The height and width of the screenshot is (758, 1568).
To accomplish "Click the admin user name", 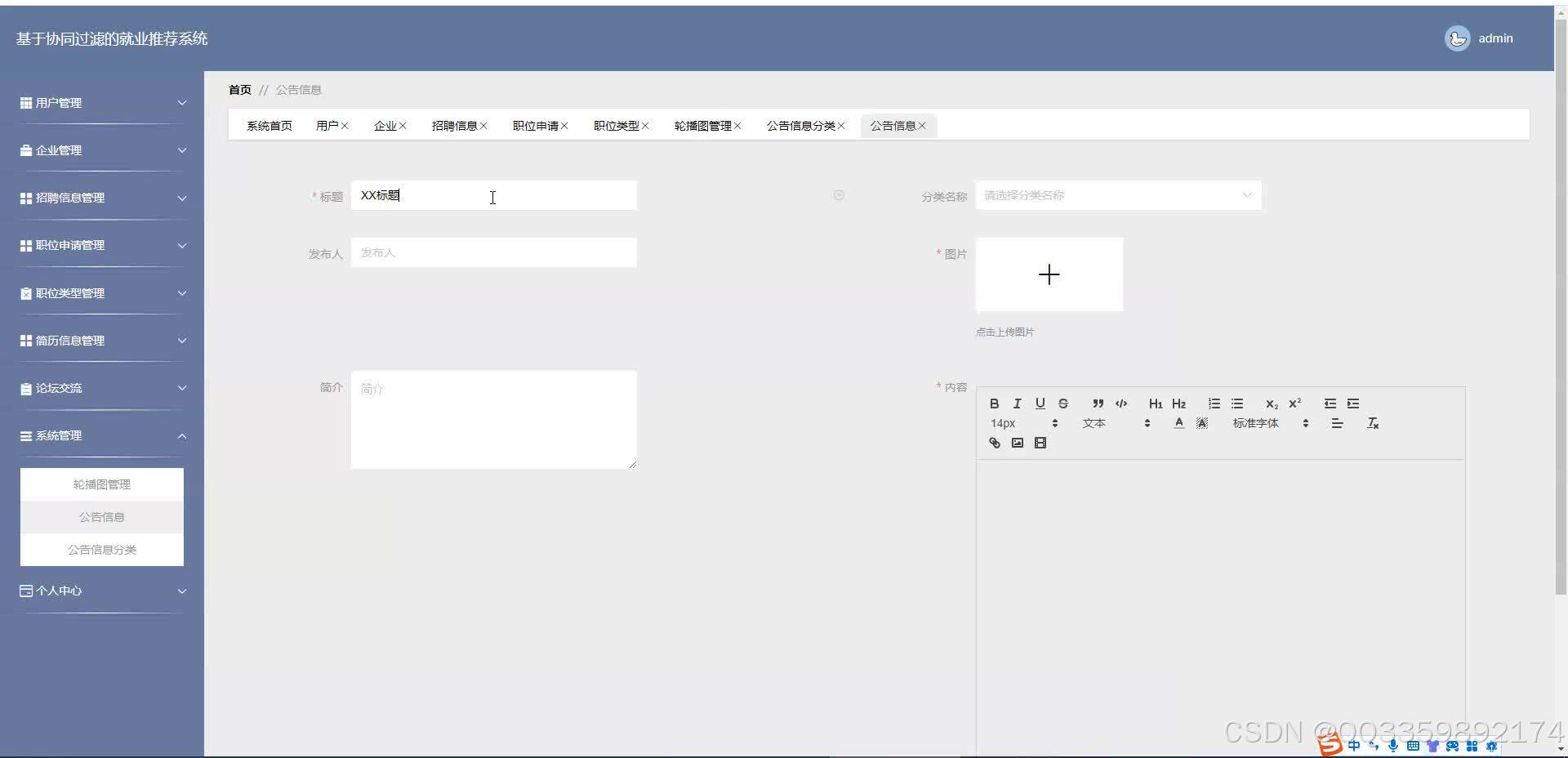I will [x=1495, y=38].
